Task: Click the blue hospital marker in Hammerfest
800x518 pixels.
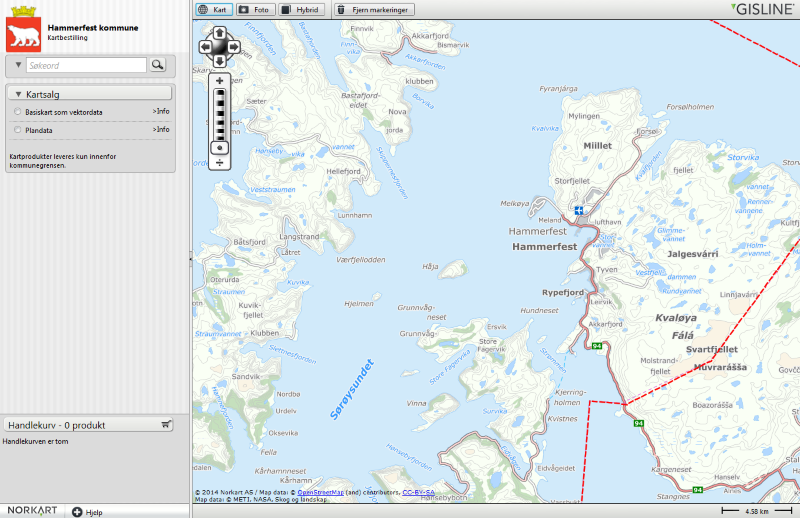Action: (x=579, y=210)
